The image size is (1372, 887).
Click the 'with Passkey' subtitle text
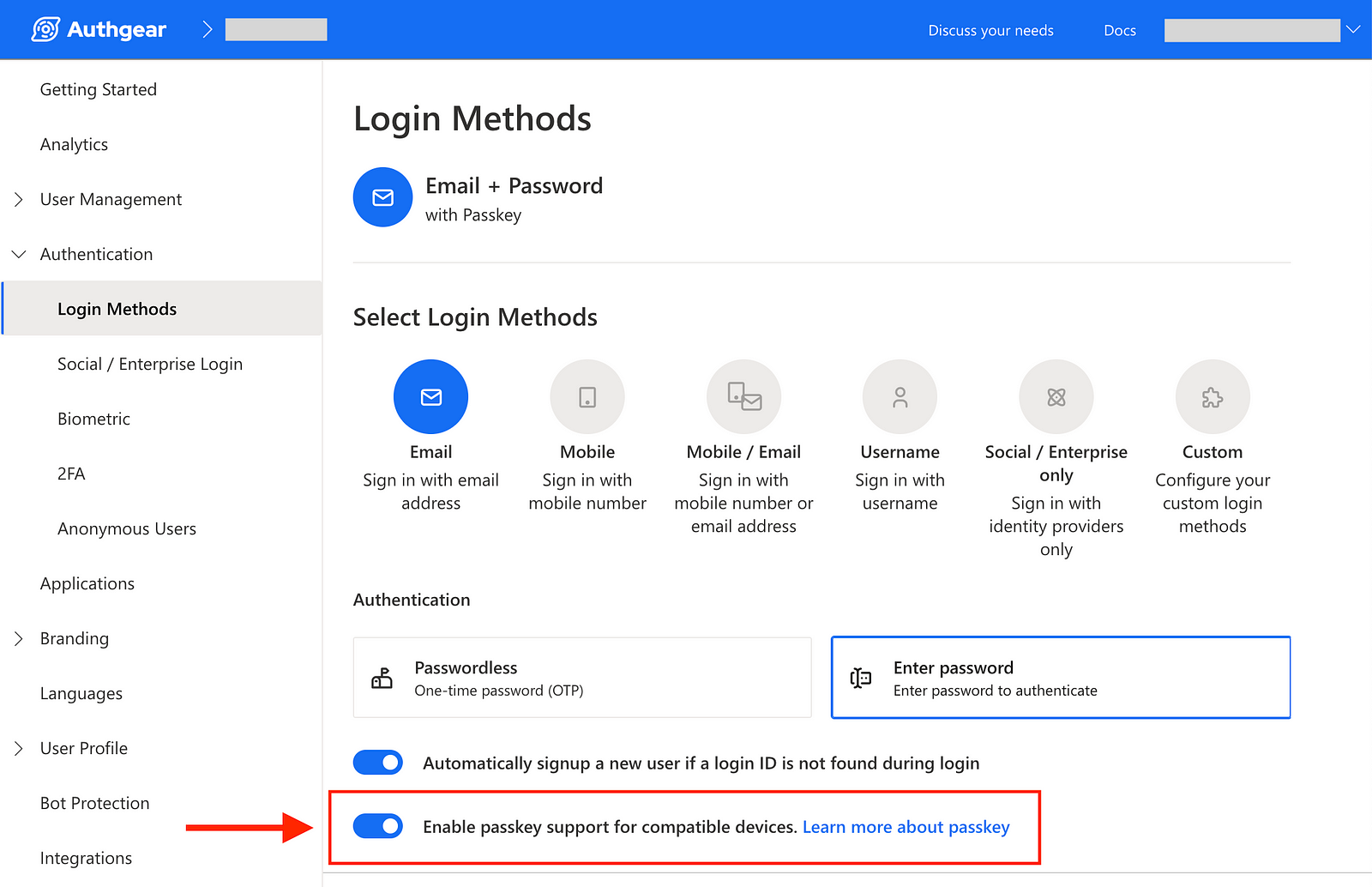point(473,215)
